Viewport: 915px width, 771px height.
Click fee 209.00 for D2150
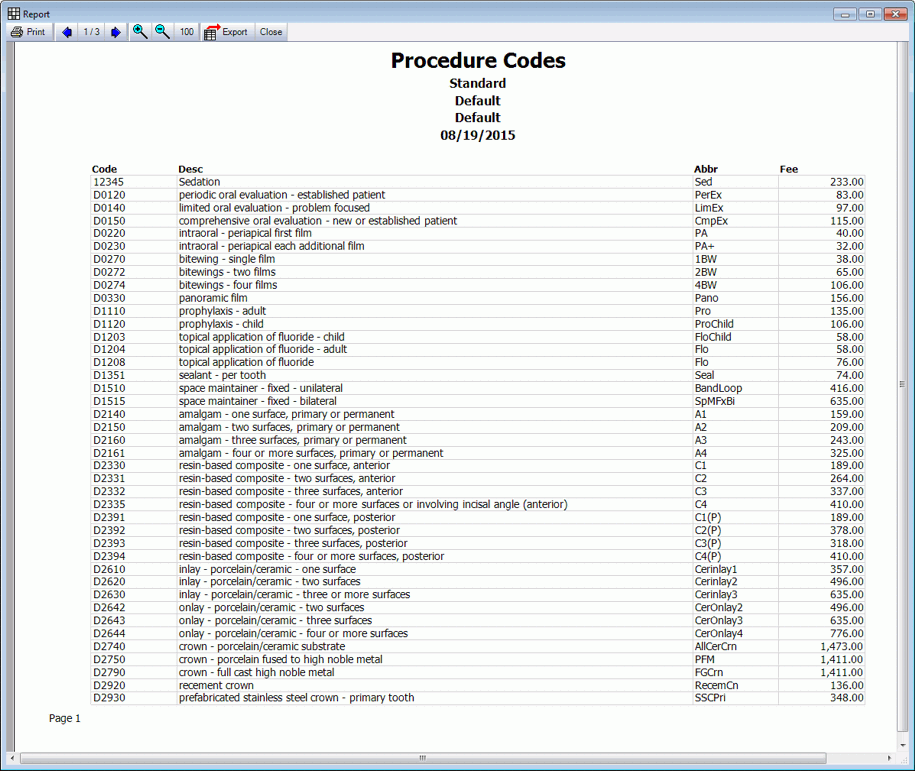(x=847, y=427)
